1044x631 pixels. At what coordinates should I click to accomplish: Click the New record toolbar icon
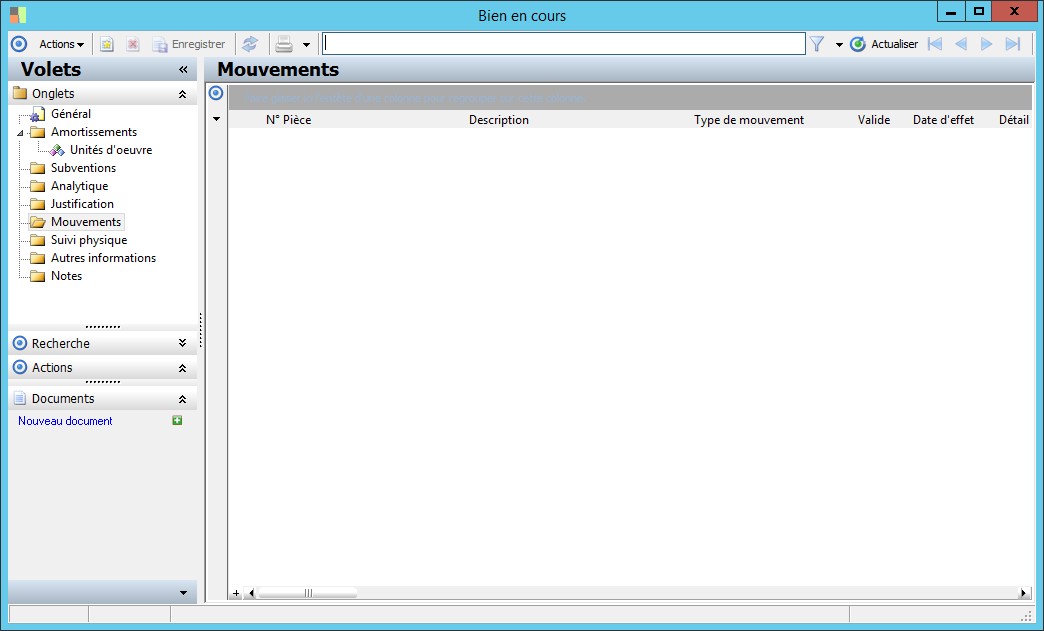pos(107,44)
